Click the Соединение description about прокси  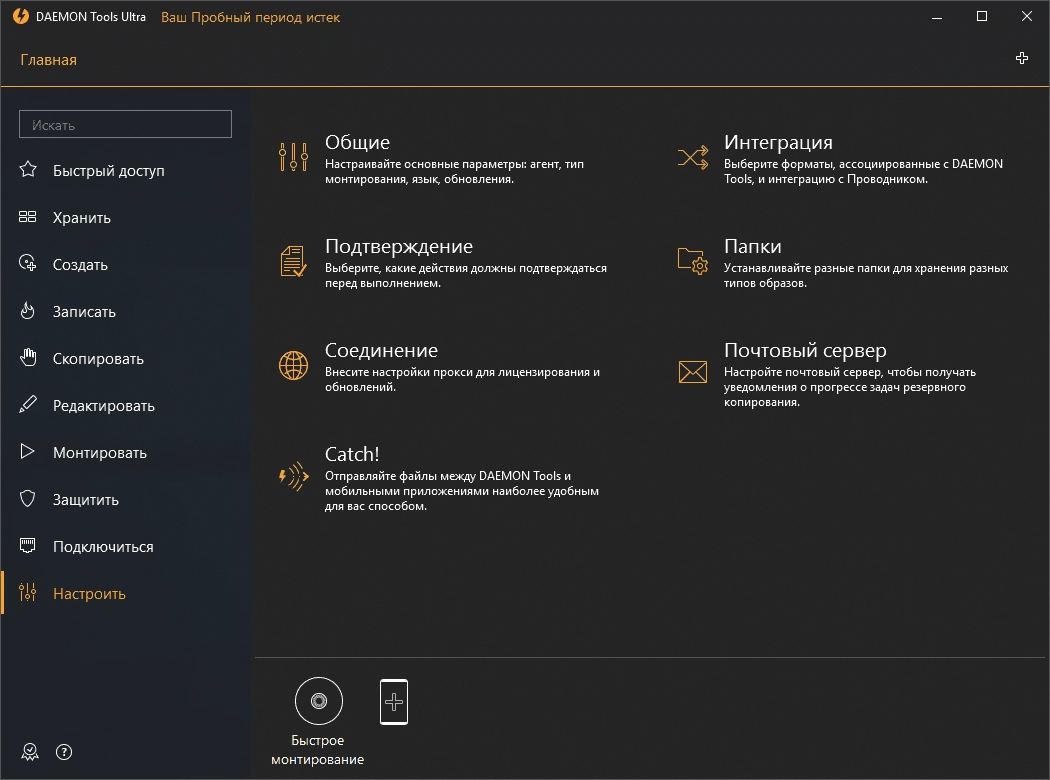click(462, 379)
